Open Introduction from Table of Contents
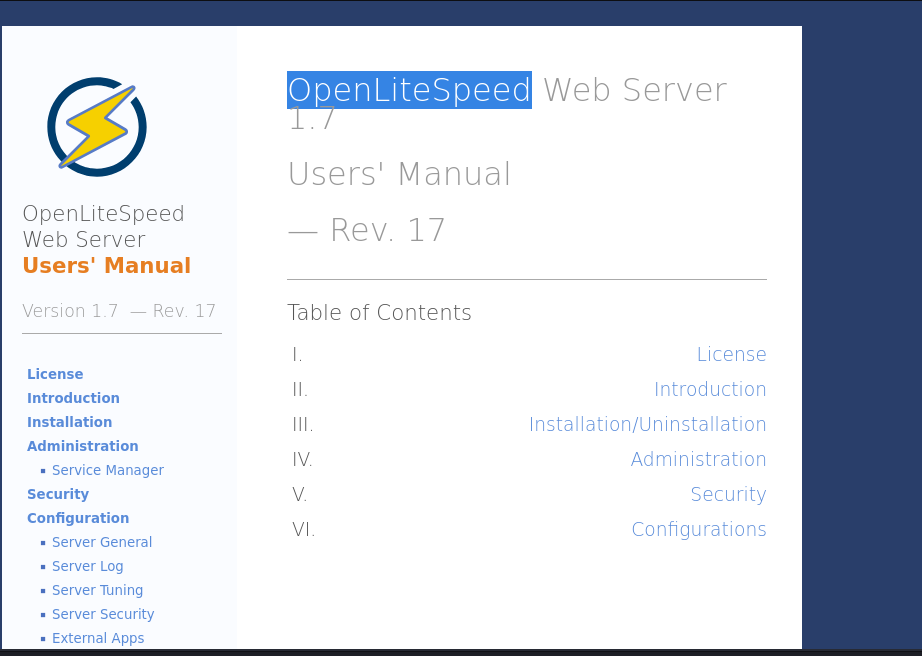922x656 pixels. (710, 390)
